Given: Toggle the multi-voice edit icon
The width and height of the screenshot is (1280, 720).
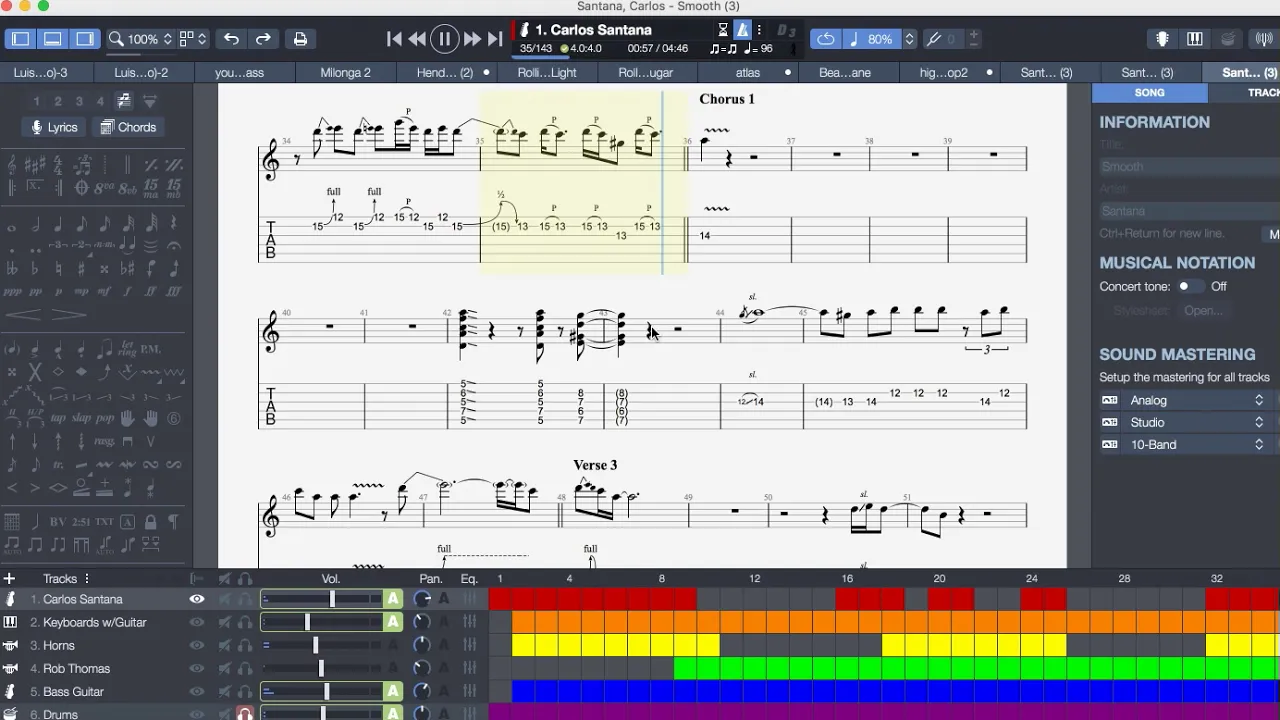Looking at the screenshot, I should click(124, 101).
